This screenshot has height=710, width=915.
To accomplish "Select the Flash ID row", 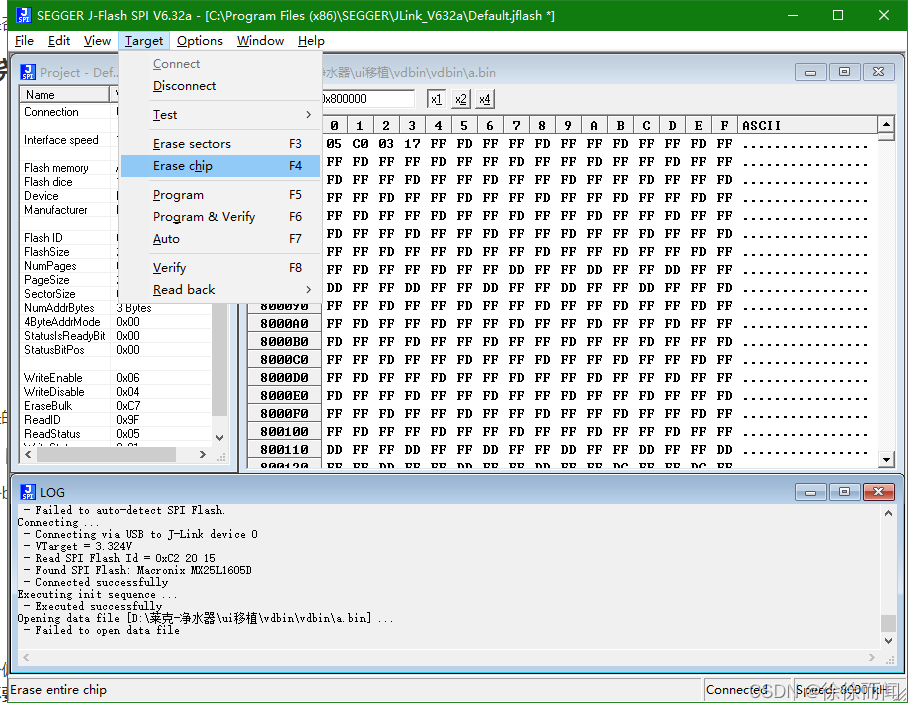I will point(69,238).
